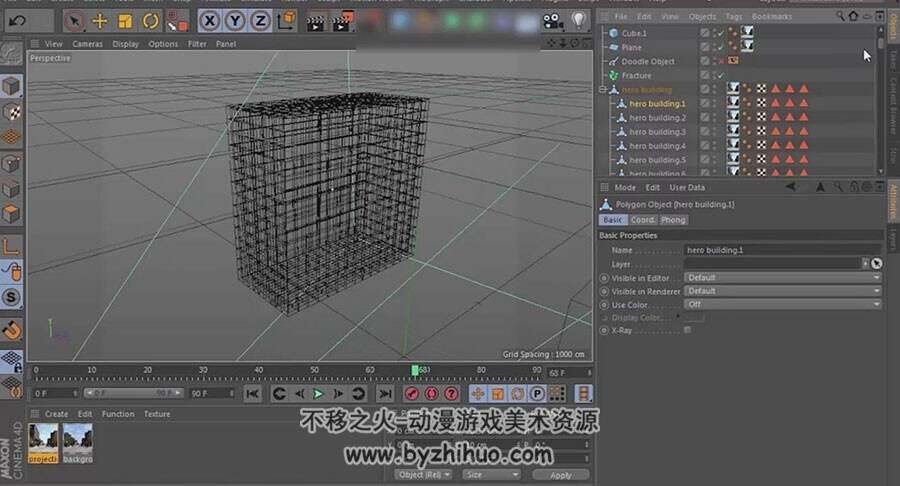The width and height of the screenshot is (900, 486).
Task: Open viewport Panel menu
Action: click(x=226, y=44)
